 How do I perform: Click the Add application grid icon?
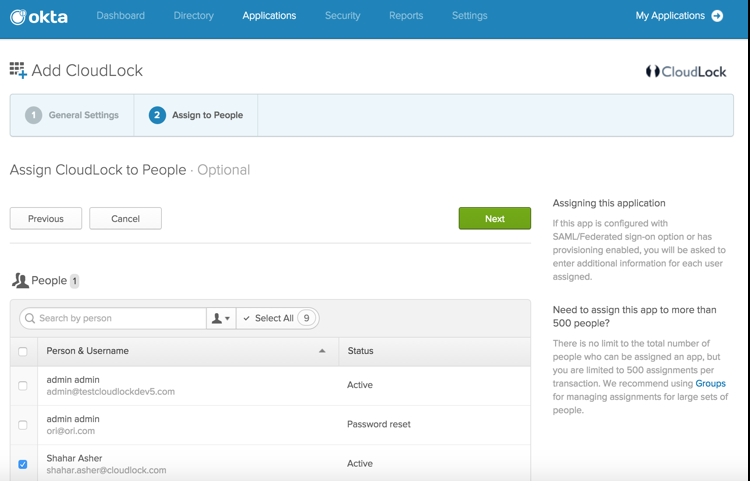(x=18, y=70)
